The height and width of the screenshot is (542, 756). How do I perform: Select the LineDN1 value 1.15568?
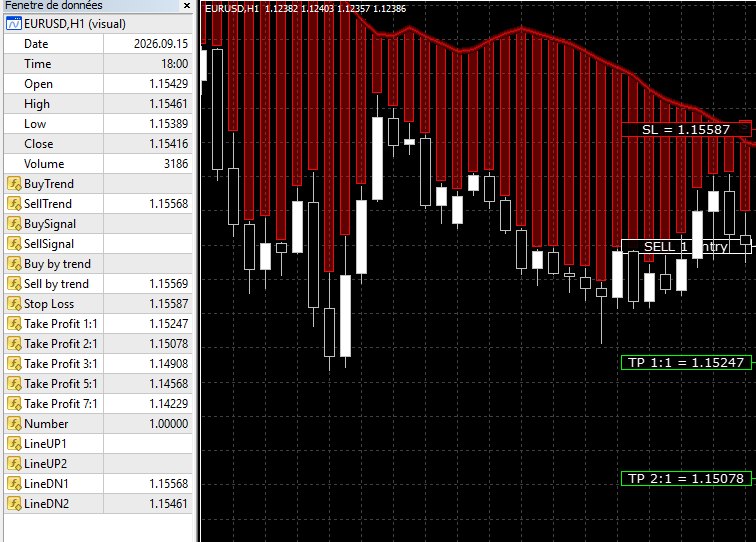tap(169, 484)
